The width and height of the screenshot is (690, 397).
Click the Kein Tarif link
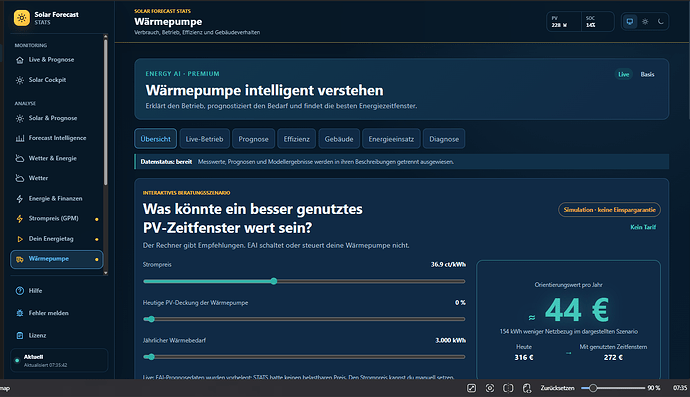643,228
